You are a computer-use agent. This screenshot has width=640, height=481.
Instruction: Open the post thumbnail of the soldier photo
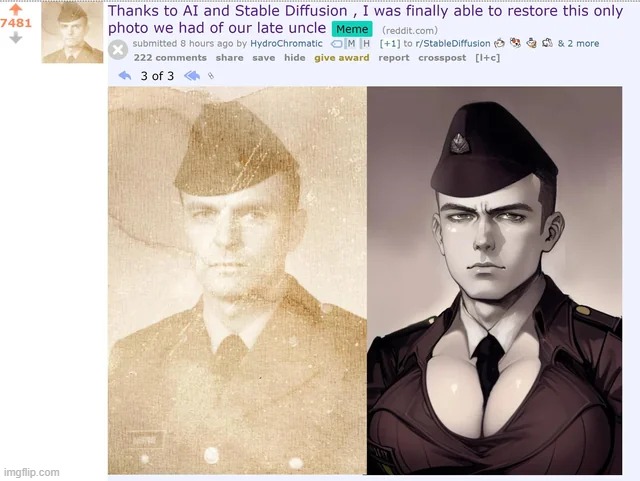(x=72, y=32)
